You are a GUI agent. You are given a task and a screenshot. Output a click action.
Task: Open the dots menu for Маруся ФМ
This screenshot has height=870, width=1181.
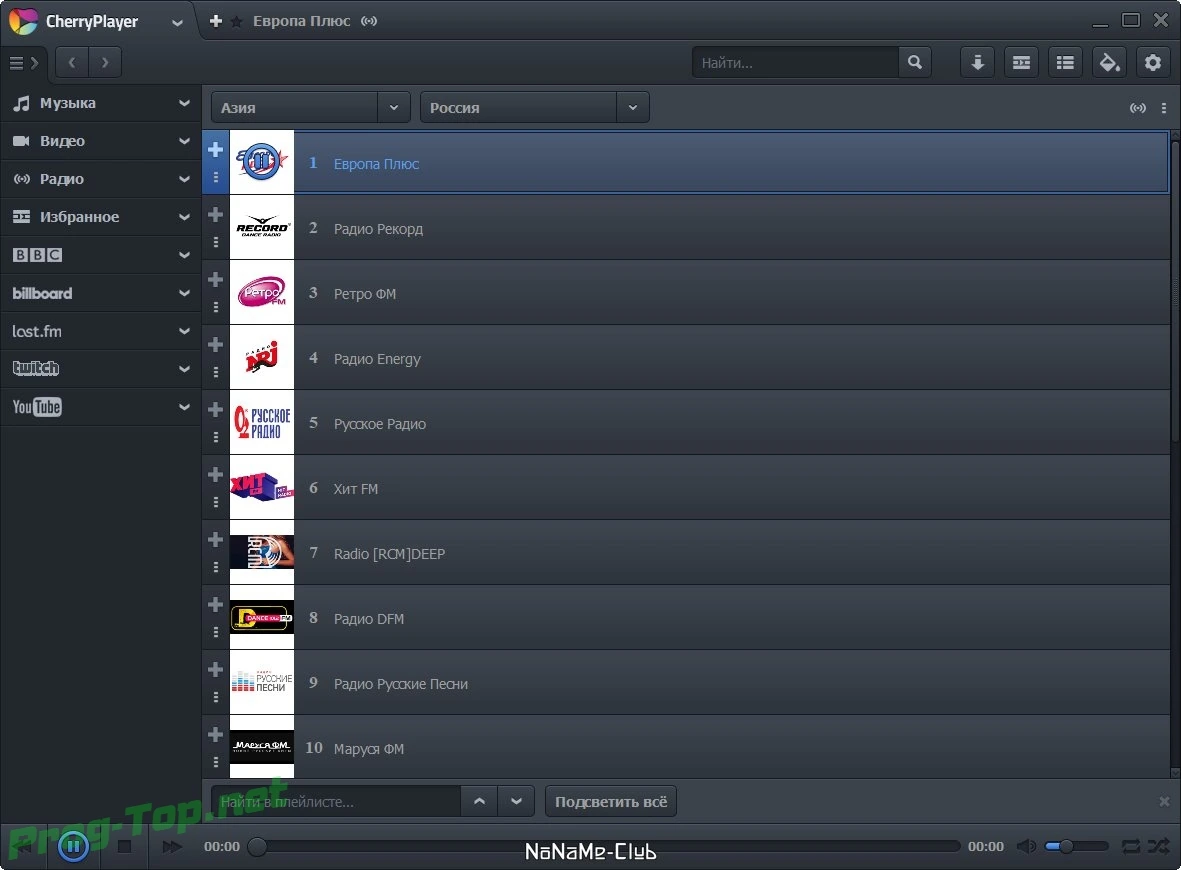215,762
